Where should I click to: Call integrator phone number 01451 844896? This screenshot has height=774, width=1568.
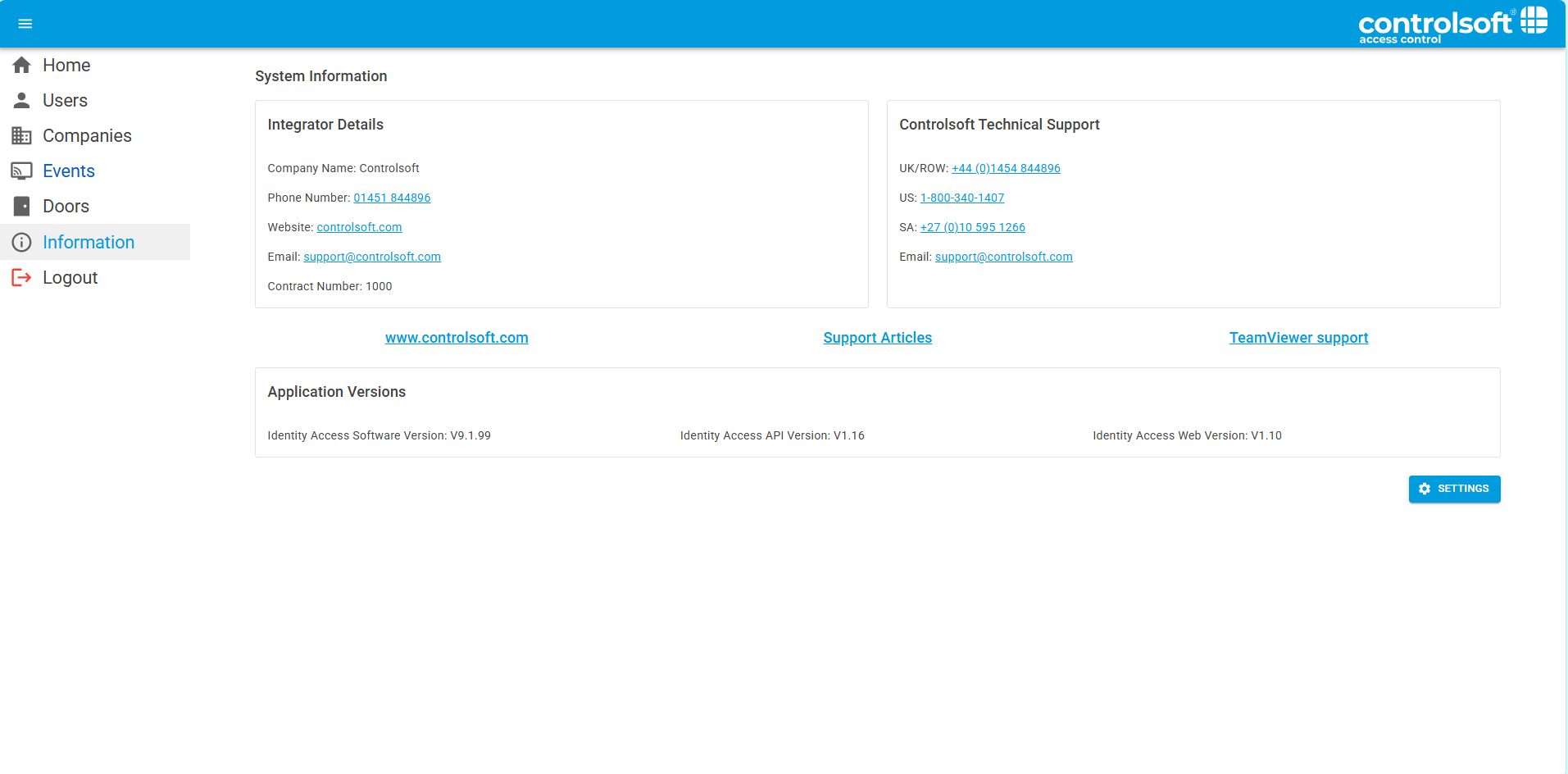click(392, 198)
